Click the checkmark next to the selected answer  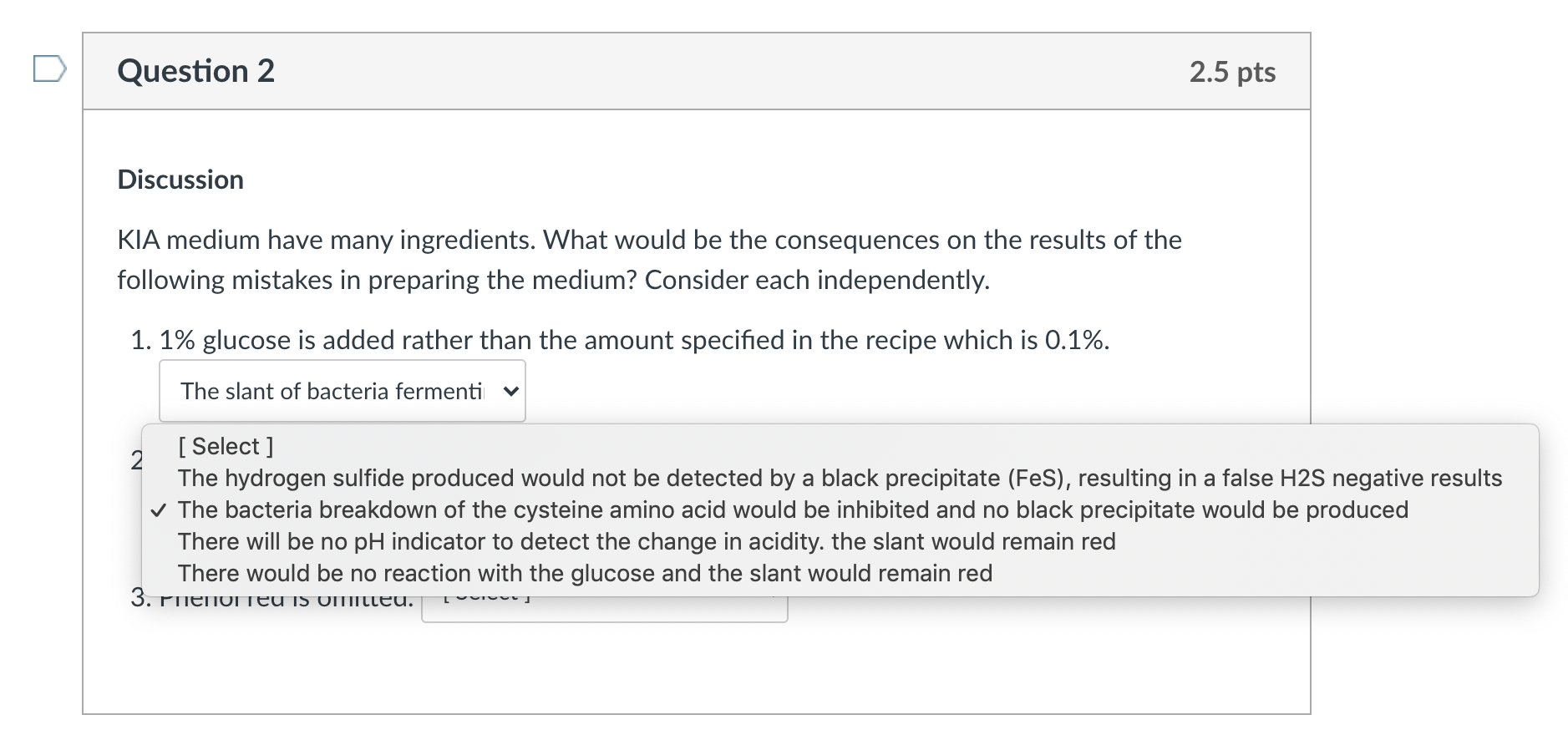[160, 510]
